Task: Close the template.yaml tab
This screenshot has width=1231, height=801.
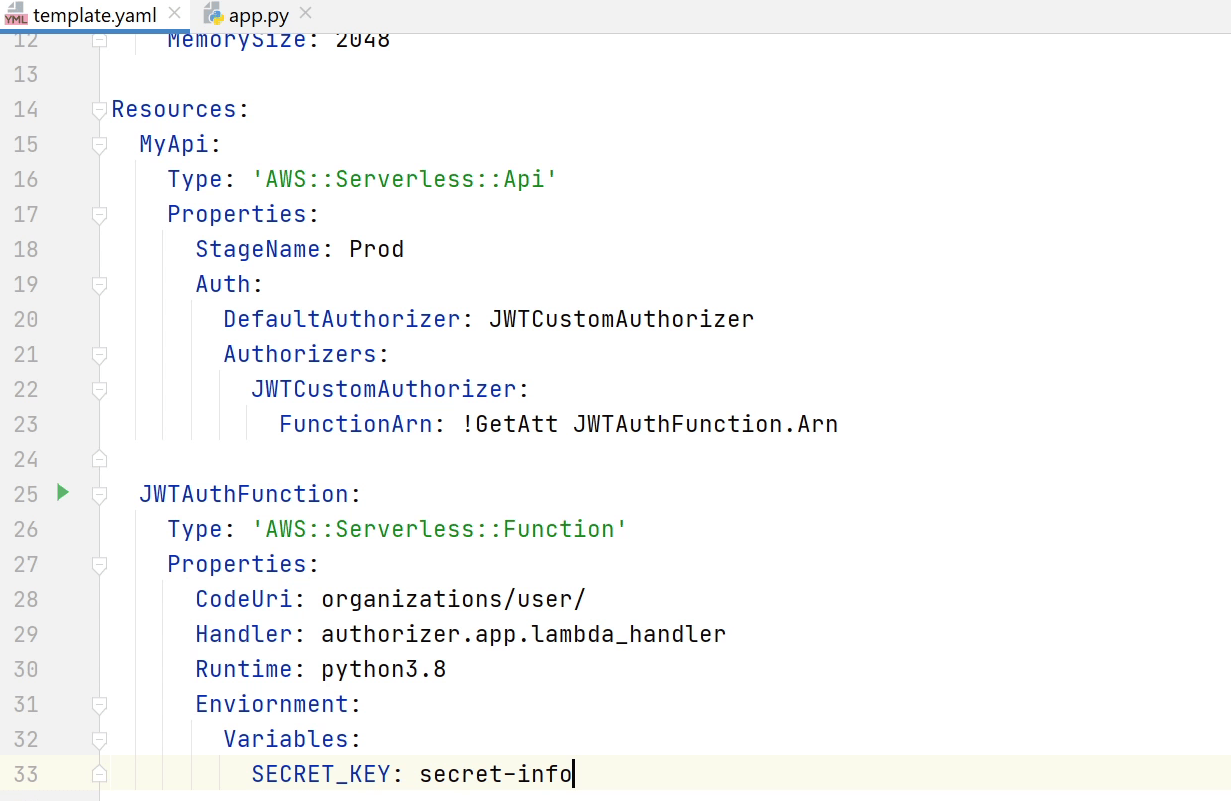Action: tap(175, 14)
